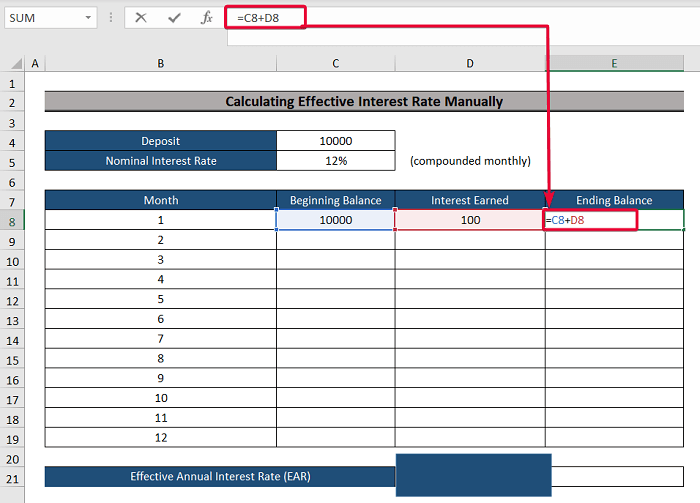The image size is (700, 503).
Task: Select month 6 cell
Action: pos(161,319)
